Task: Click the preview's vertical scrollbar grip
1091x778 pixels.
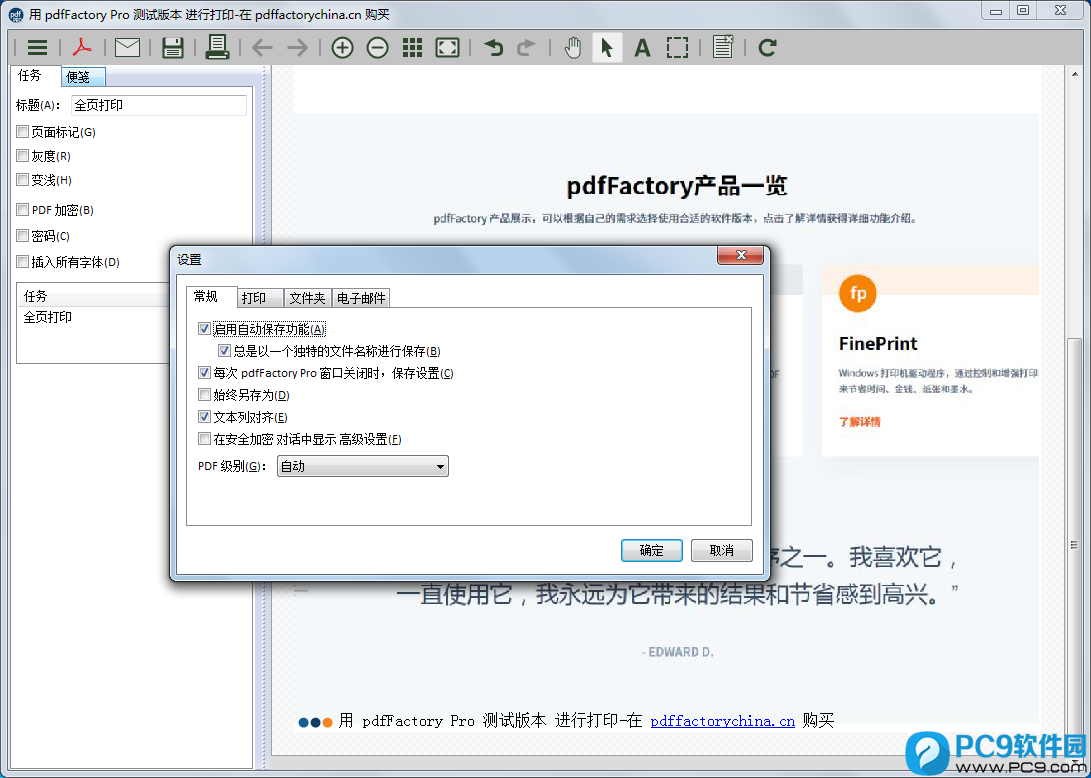Action: click(1075, 545)
